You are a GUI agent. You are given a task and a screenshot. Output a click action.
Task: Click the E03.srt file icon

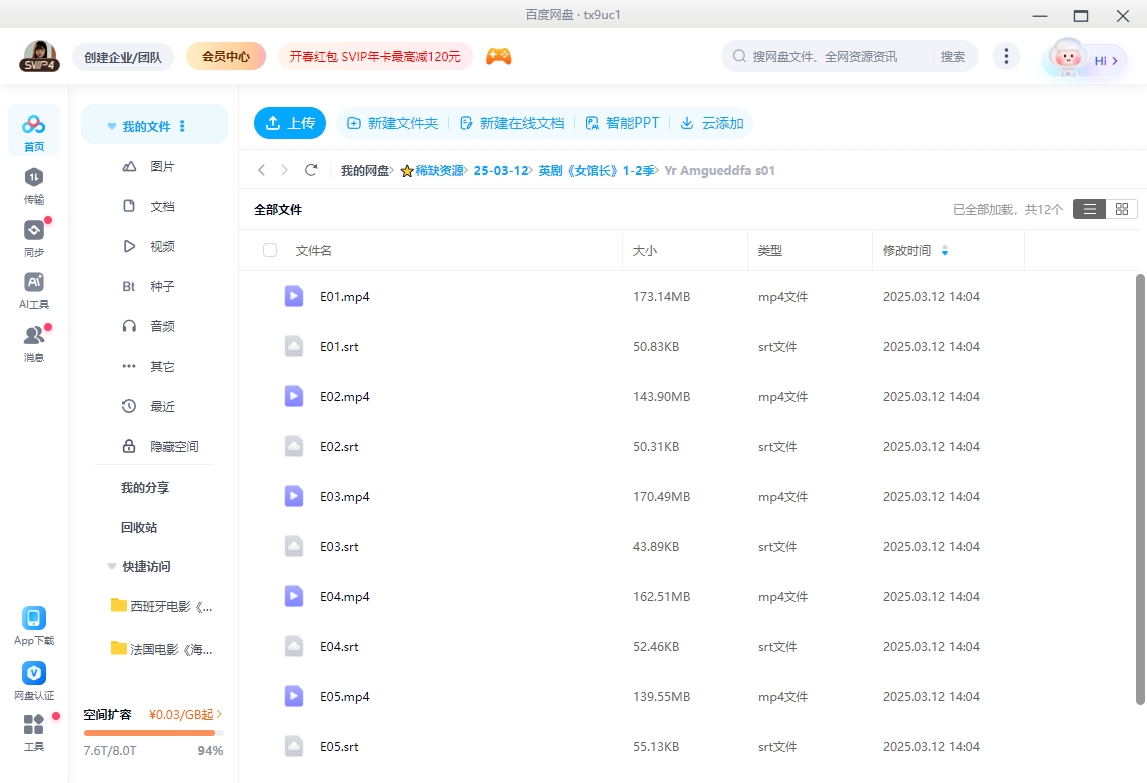pyautogui.click(x=294, y=547)
